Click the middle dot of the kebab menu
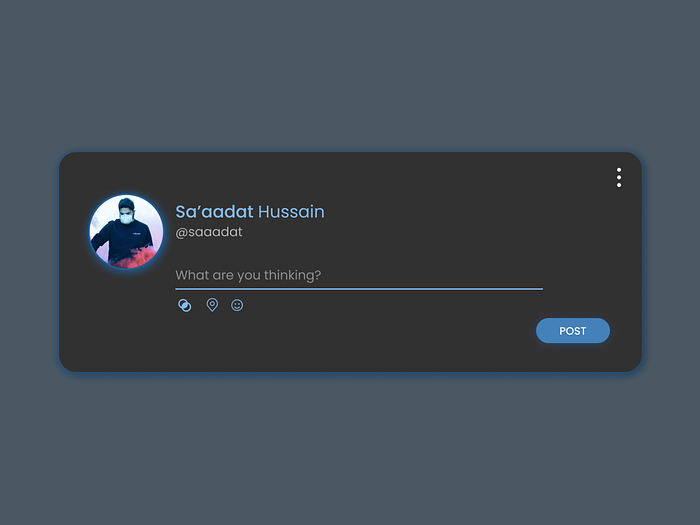Viewport: 700px width, 525px height. click(x=619, y=178)
